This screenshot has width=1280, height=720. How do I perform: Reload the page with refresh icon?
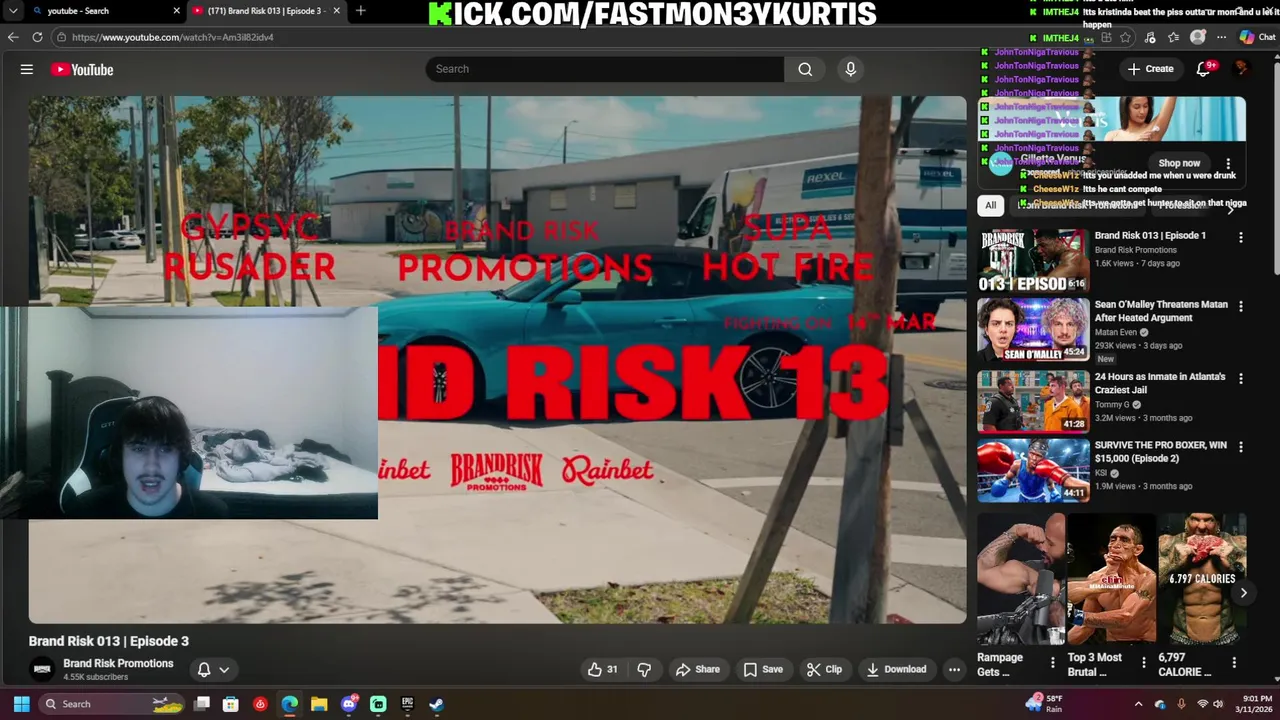pyautogui.click(x=37, y=37)
